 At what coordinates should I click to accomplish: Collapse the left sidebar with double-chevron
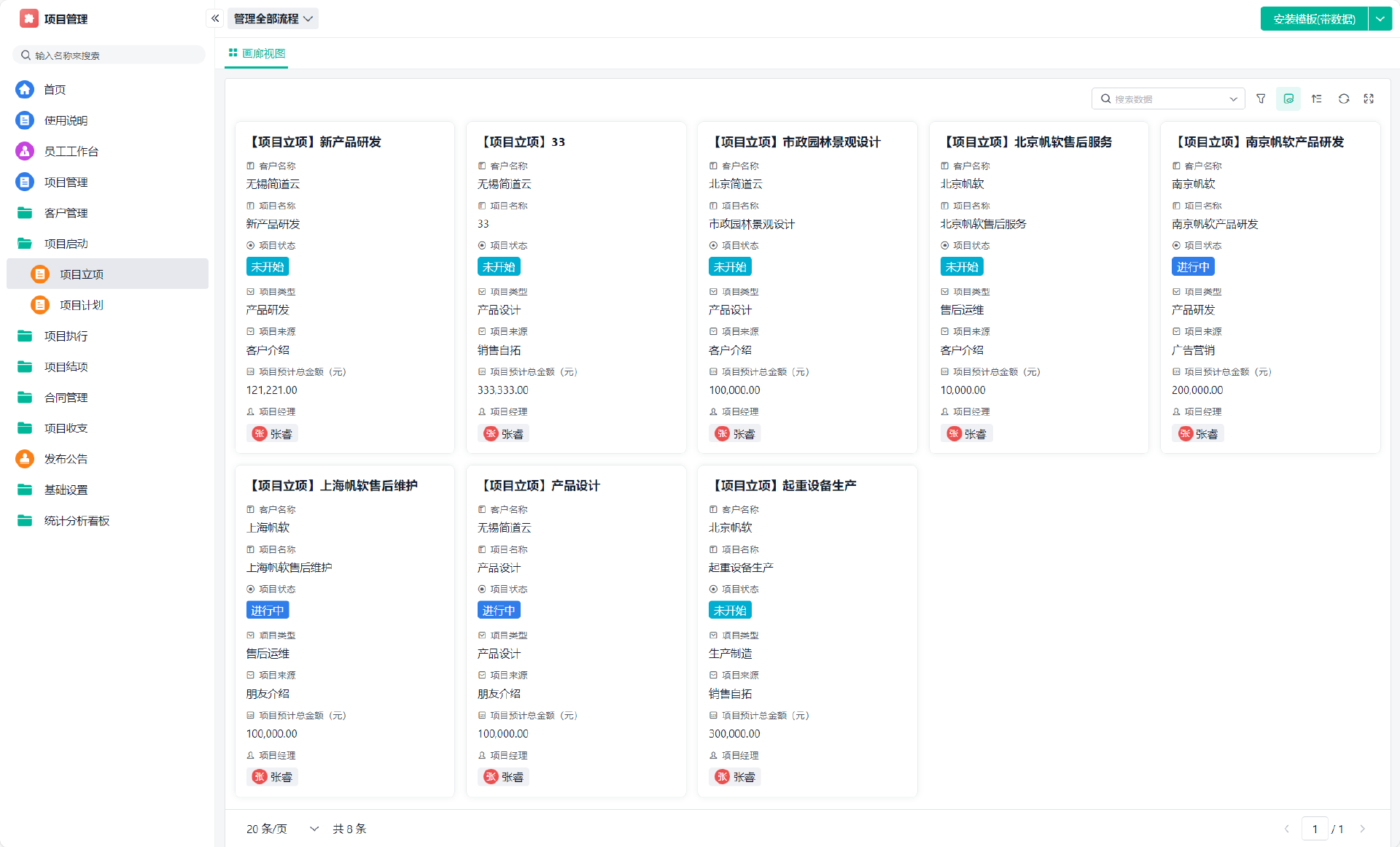pyautogui.click(x=215, y=18)
